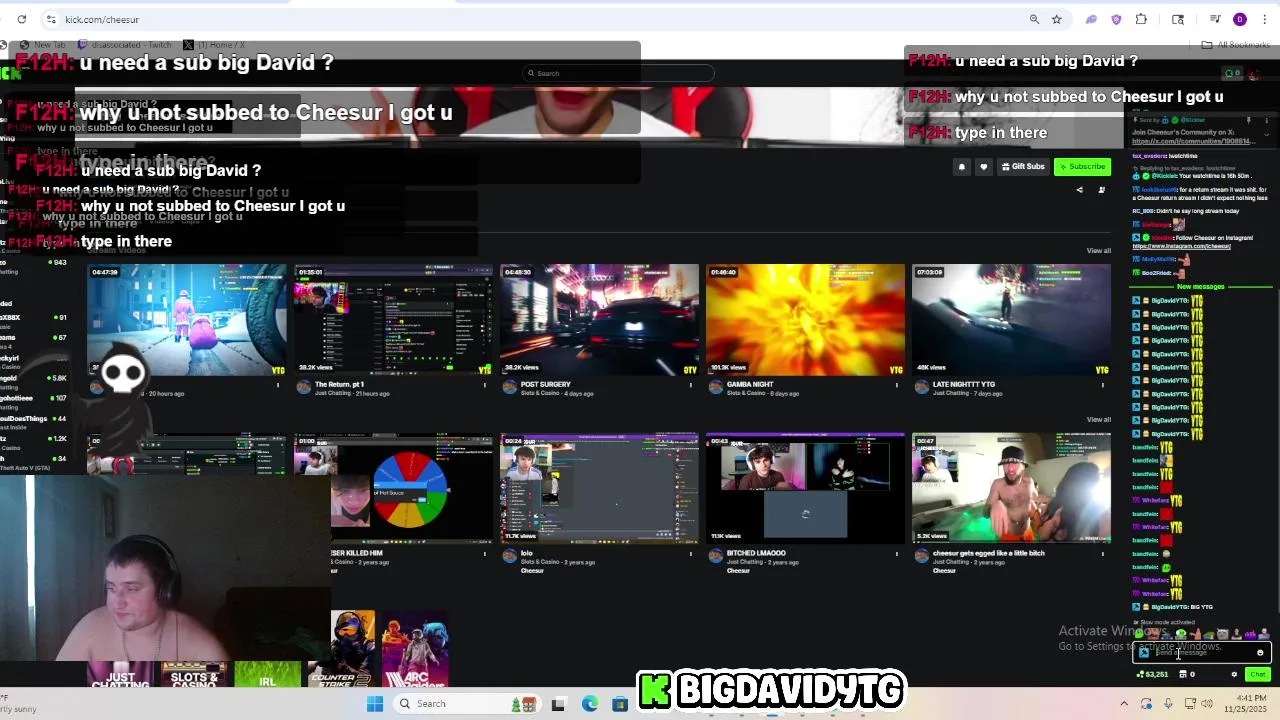
Task: Subscribe to the Cheesur channel
Action: tap(1082, 167)
